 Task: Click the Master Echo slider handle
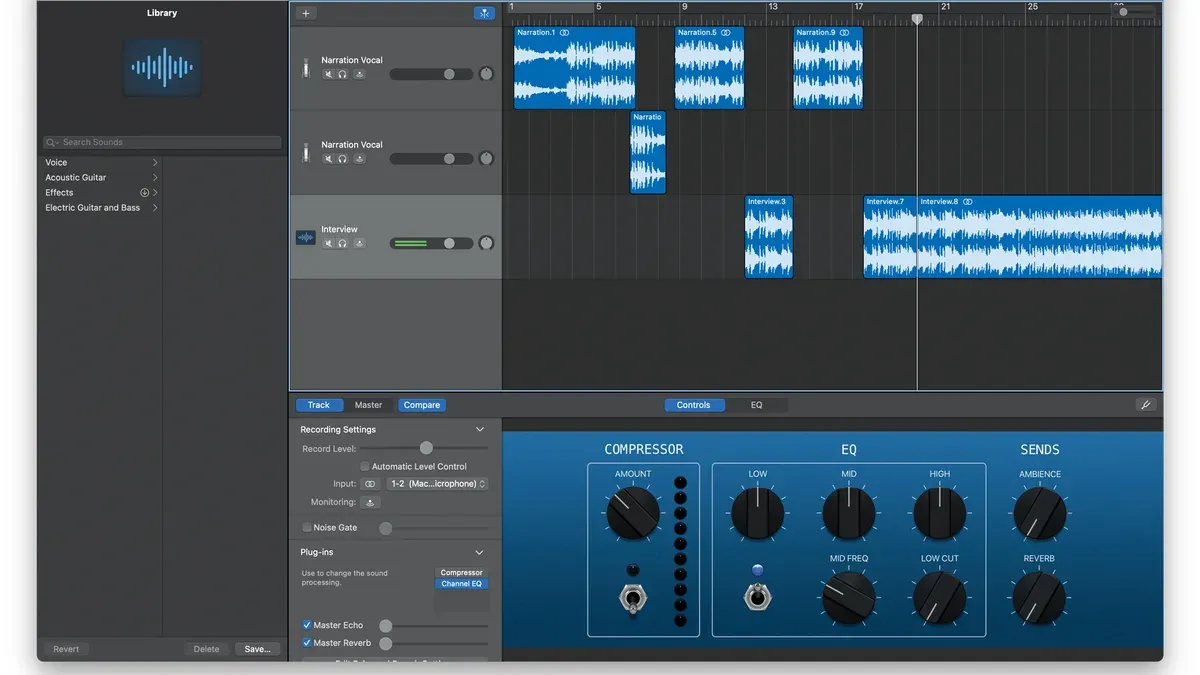(385, 626)
